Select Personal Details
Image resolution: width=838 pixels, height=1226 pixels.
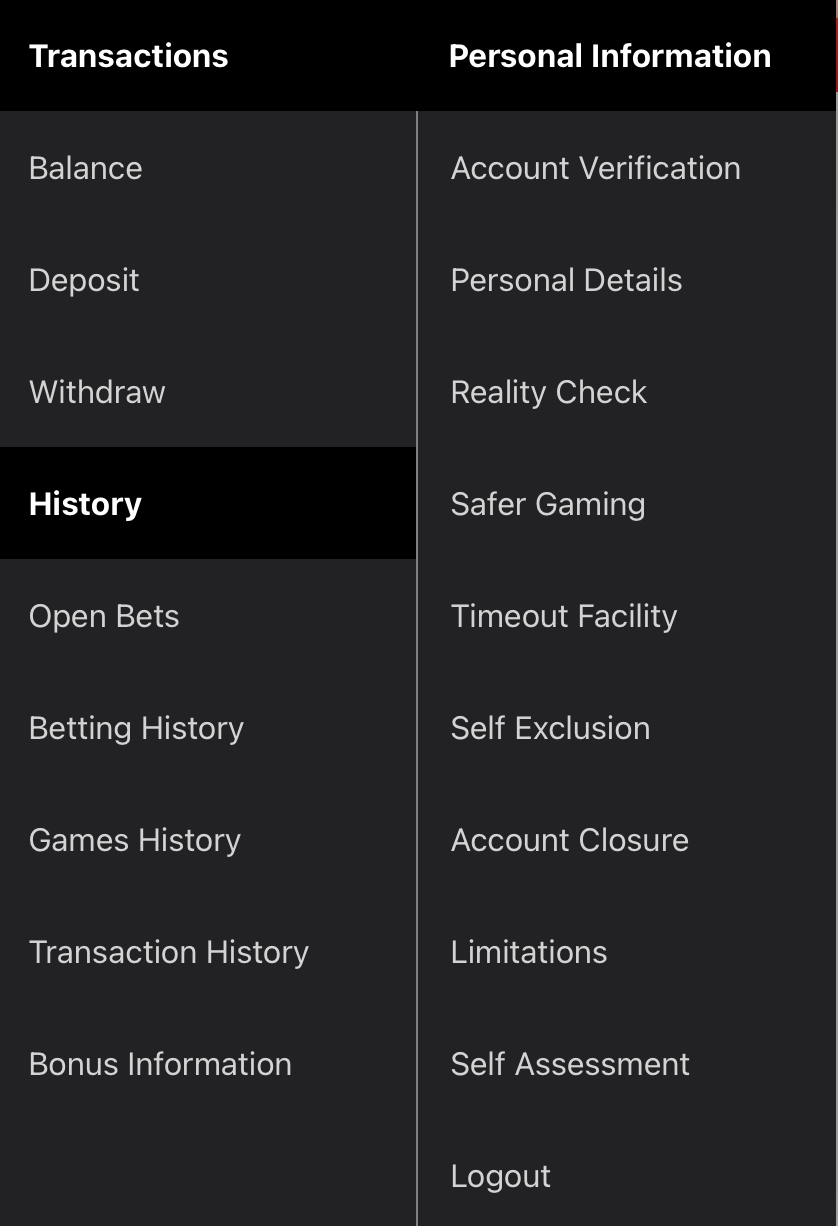(x=628, y=280)
